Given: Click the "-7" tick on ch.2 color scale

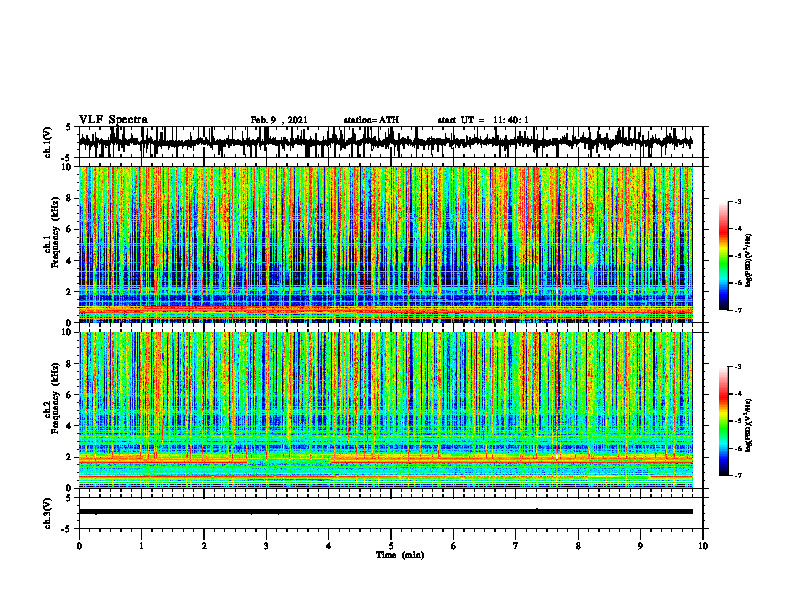Looking at the screenshot, I should [738, 475].
